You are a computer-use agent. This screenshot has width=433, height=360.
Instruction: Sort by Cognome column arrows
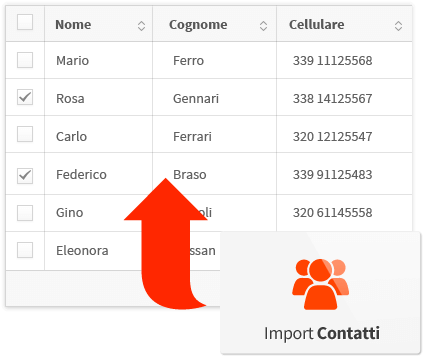(263, 26)
